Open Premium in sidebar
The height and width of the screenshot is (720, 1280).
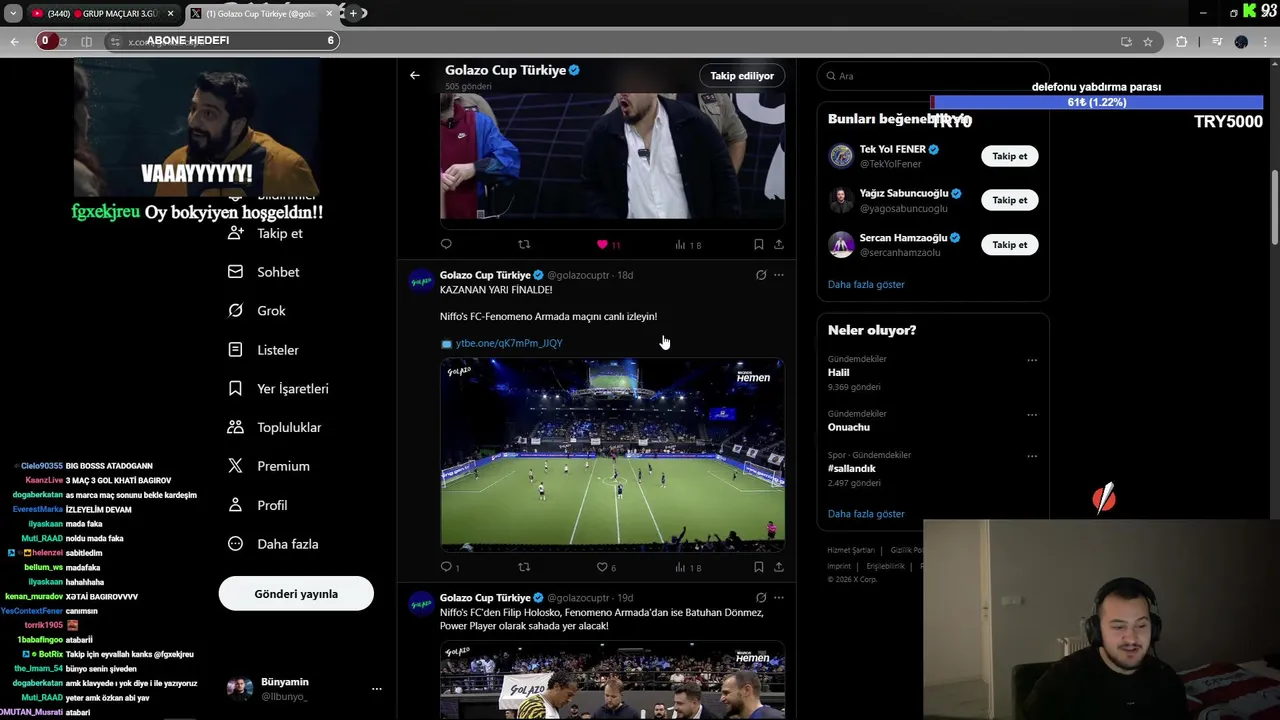coord(268,466)
